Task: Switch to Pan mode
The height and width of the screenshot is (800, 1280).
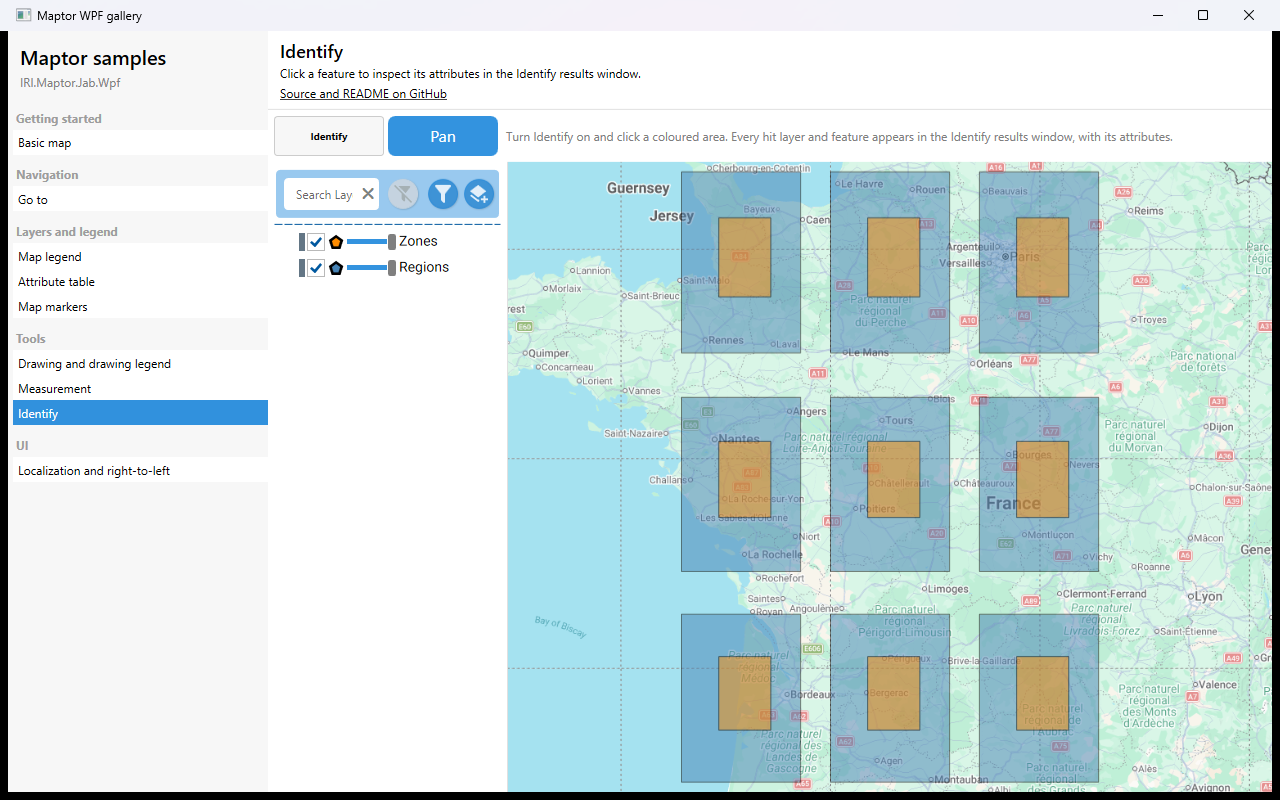Action: [443, 136]
